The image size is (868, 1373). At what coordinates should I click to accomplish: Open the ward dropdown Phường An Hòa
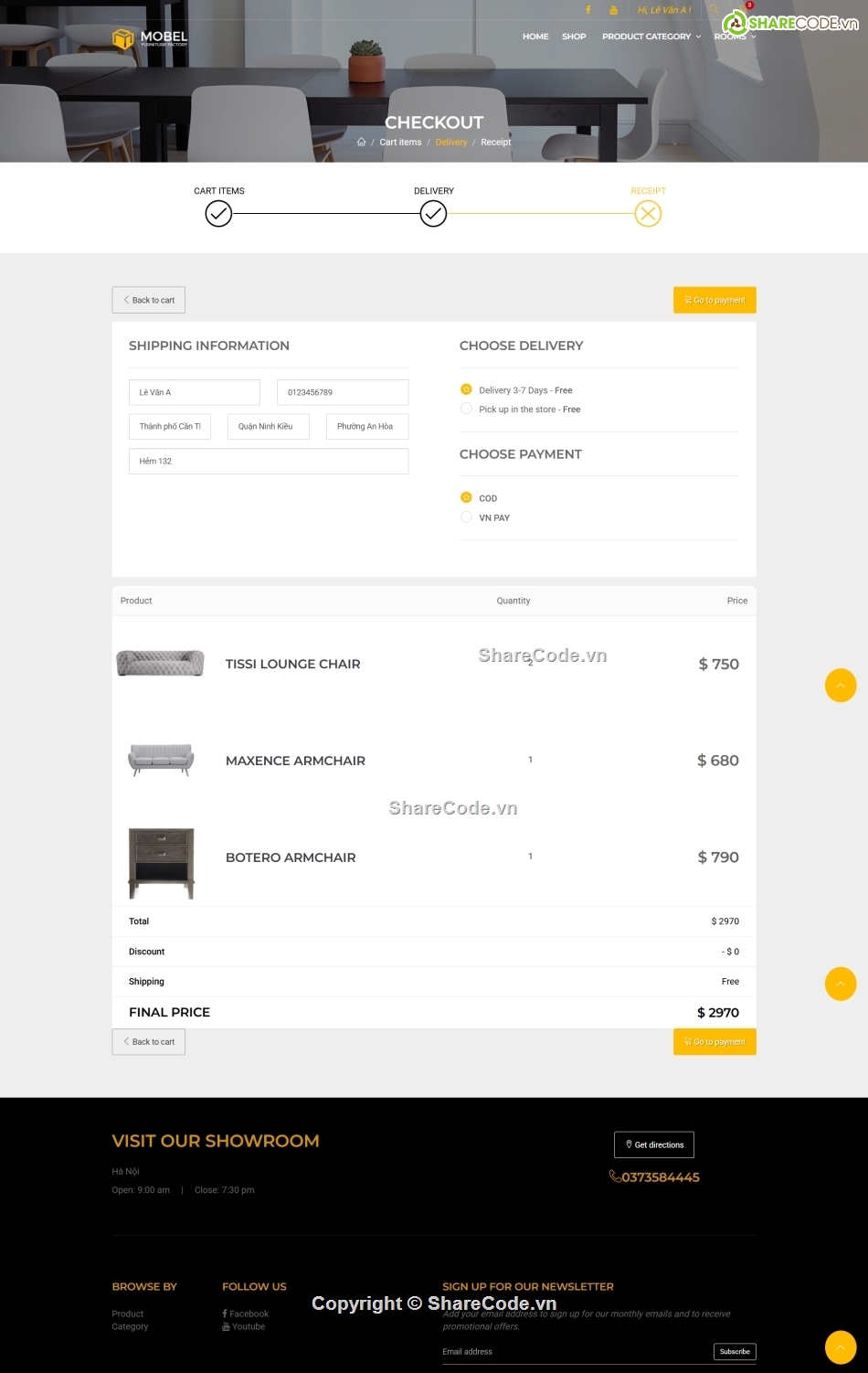click(x=367, y=427)
